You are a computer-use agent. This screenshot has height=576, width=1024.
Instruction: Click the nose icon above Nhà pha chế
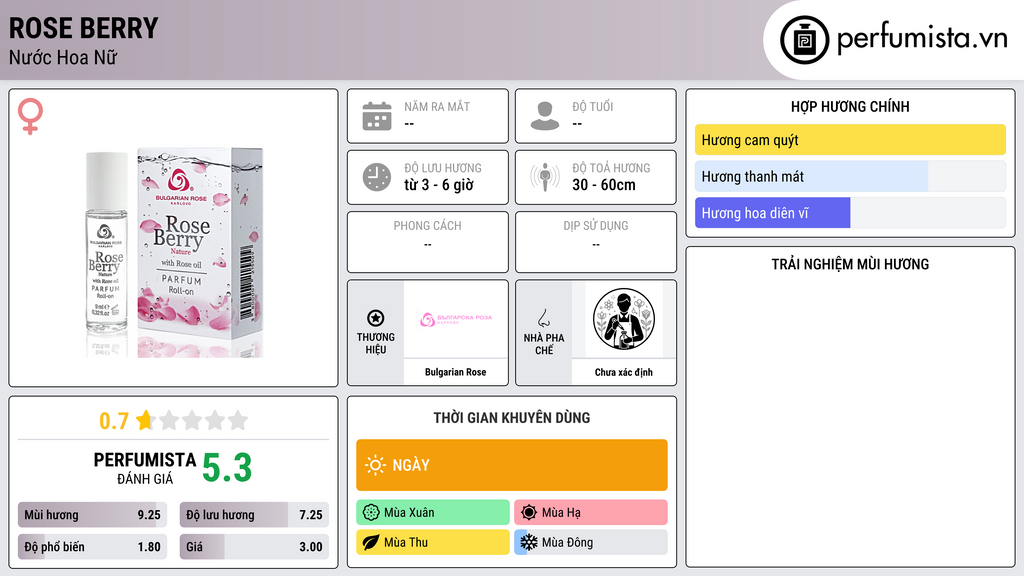coord(543,318)
